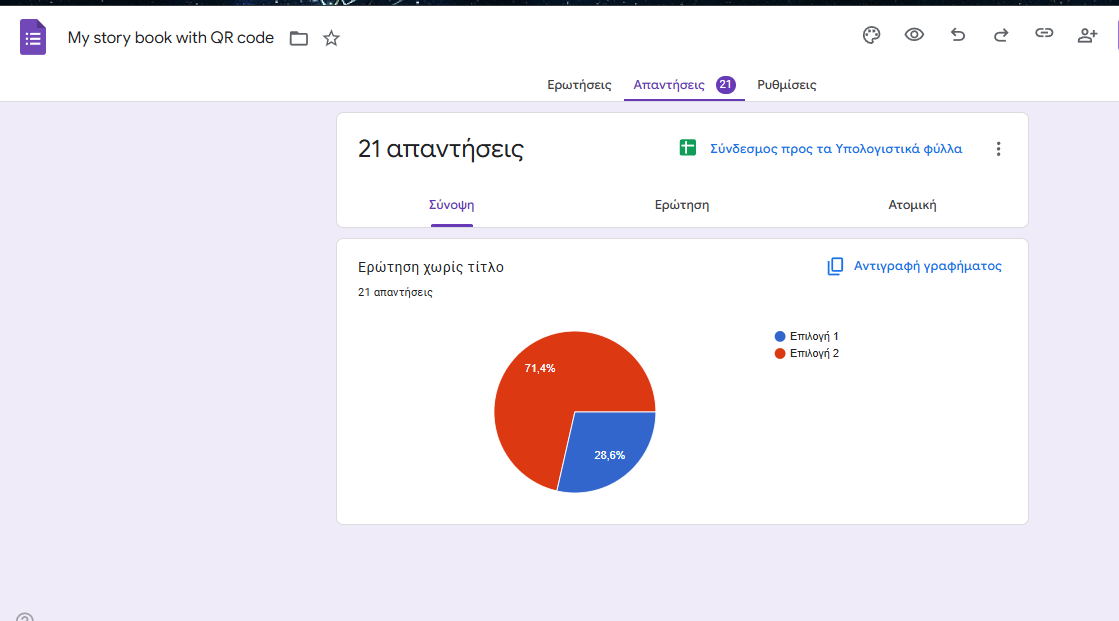Switch to the Ερωτήσεις tab
This screenshot has height=621, width=1119.
pos(579,85)
